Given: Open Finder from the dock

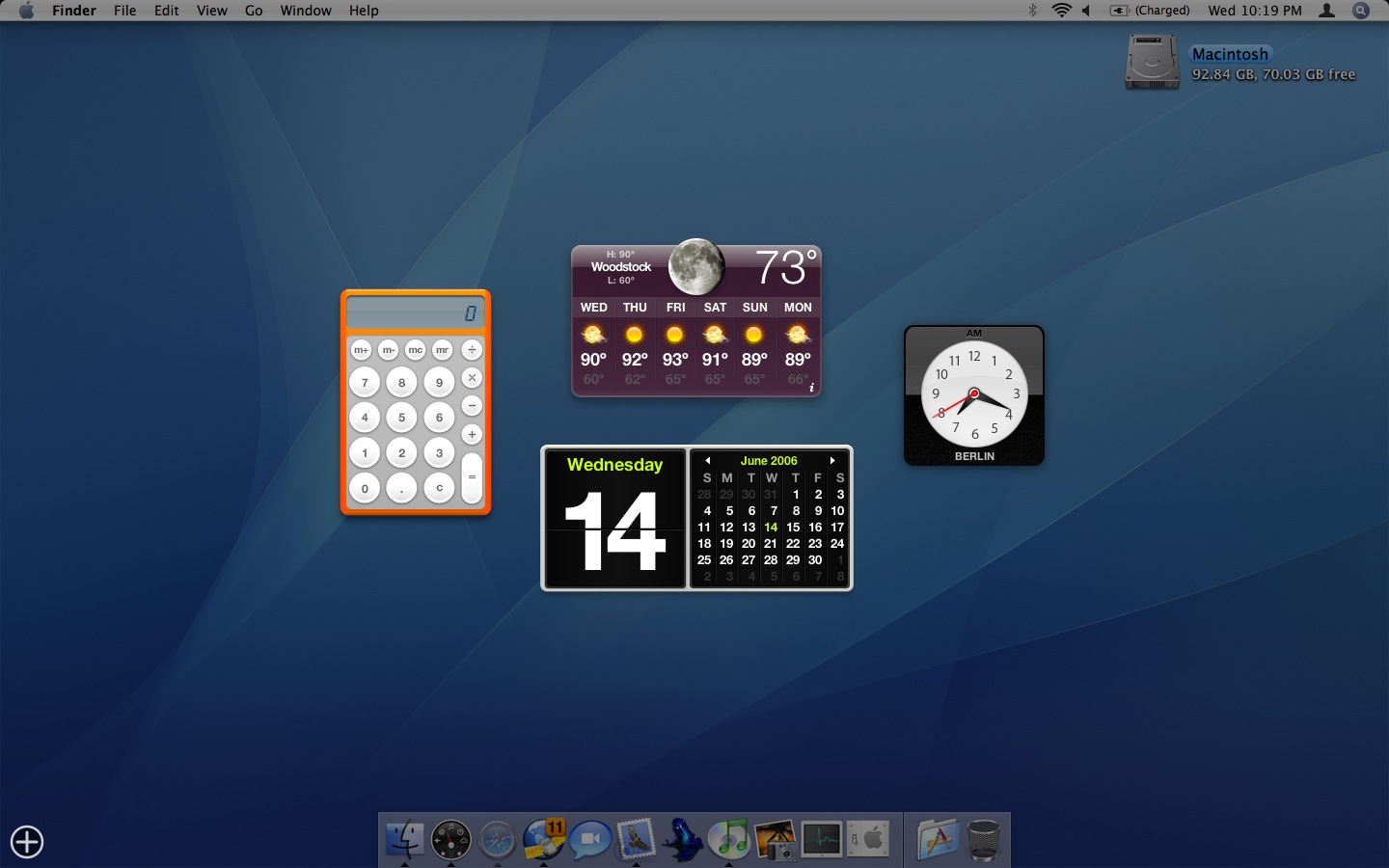Looking at the screenshot, I should (x=404, y=839).
